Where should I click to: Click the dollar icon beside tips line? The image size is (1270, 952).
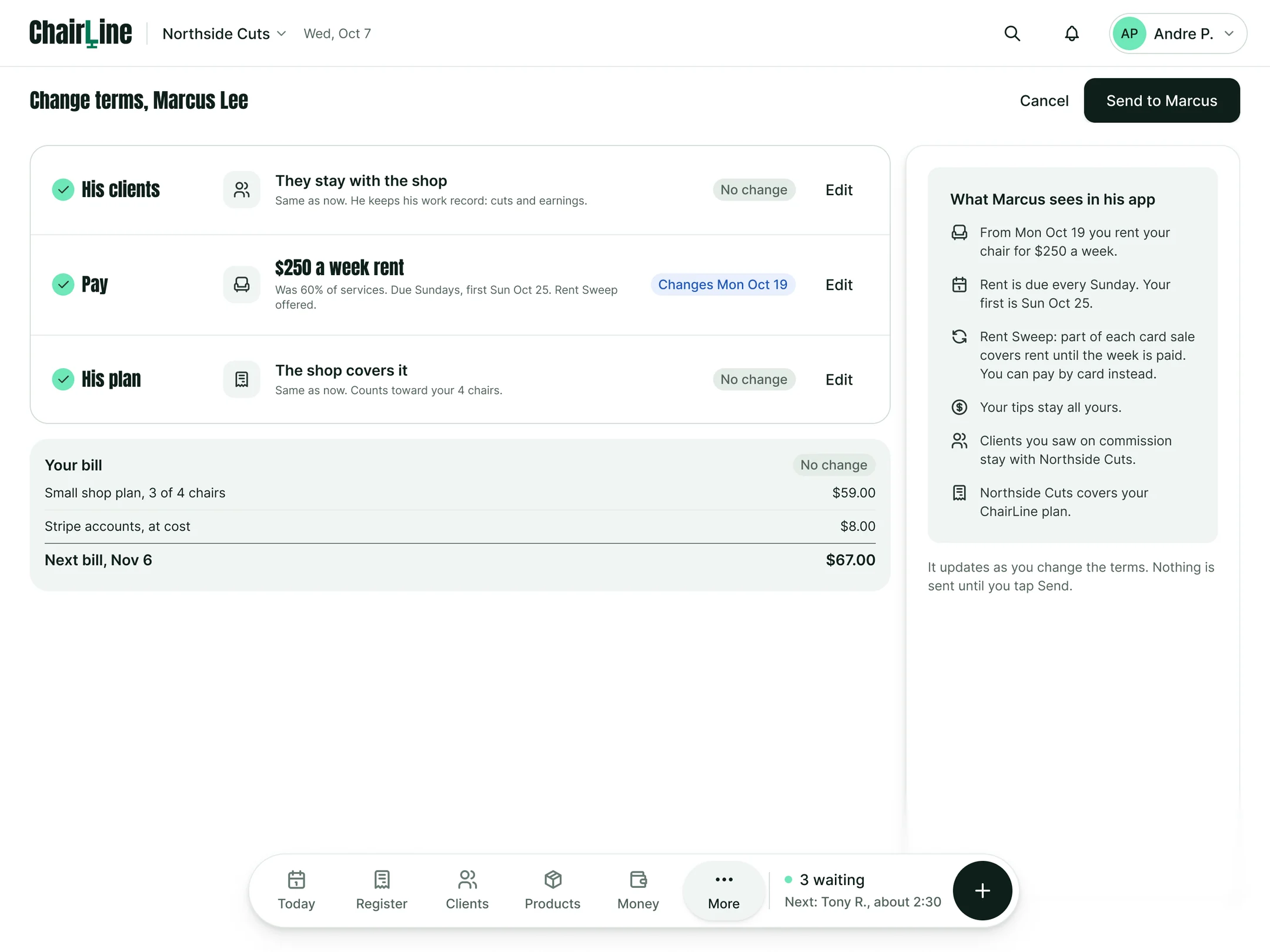[959, 407]
